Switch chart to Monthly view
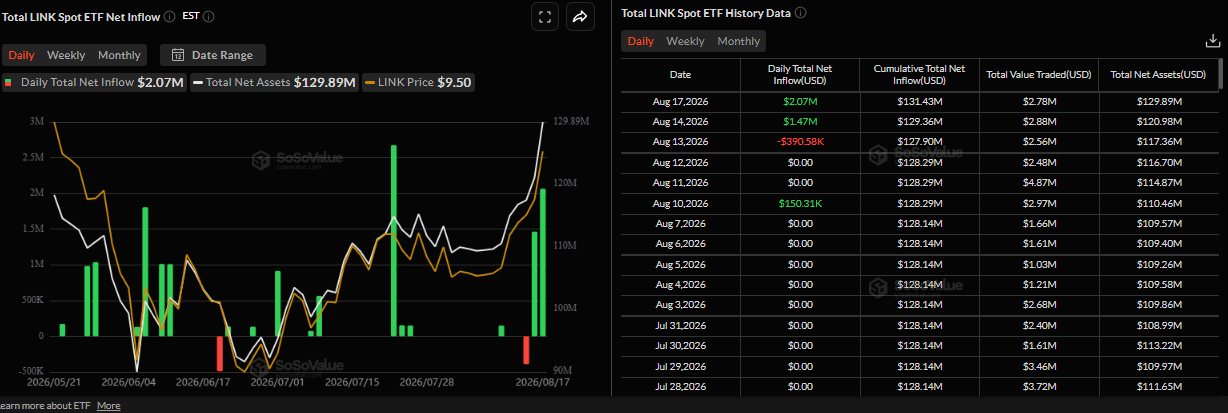The image size is (1228, 413). point(119,55)
